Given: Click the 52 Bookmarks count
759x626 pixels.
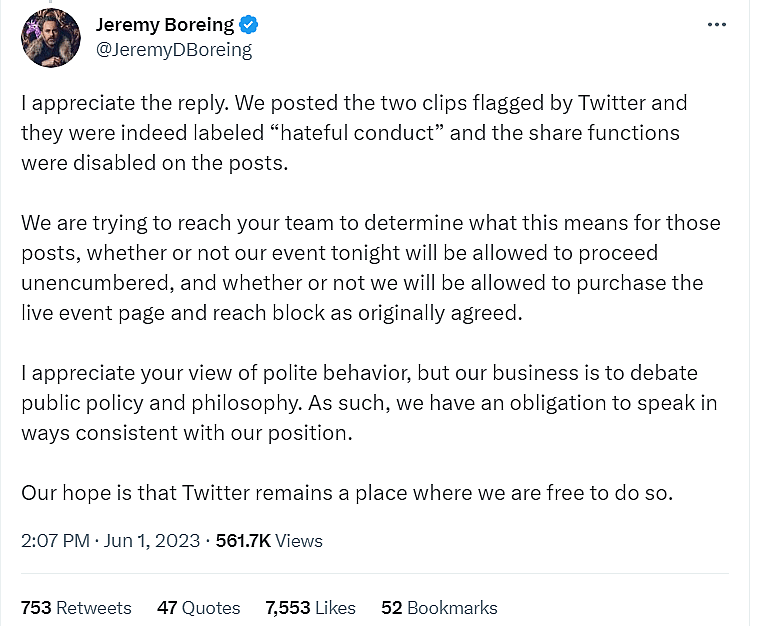Looking at the screenshot, I should pyautogui.click(x=439, y=607).
